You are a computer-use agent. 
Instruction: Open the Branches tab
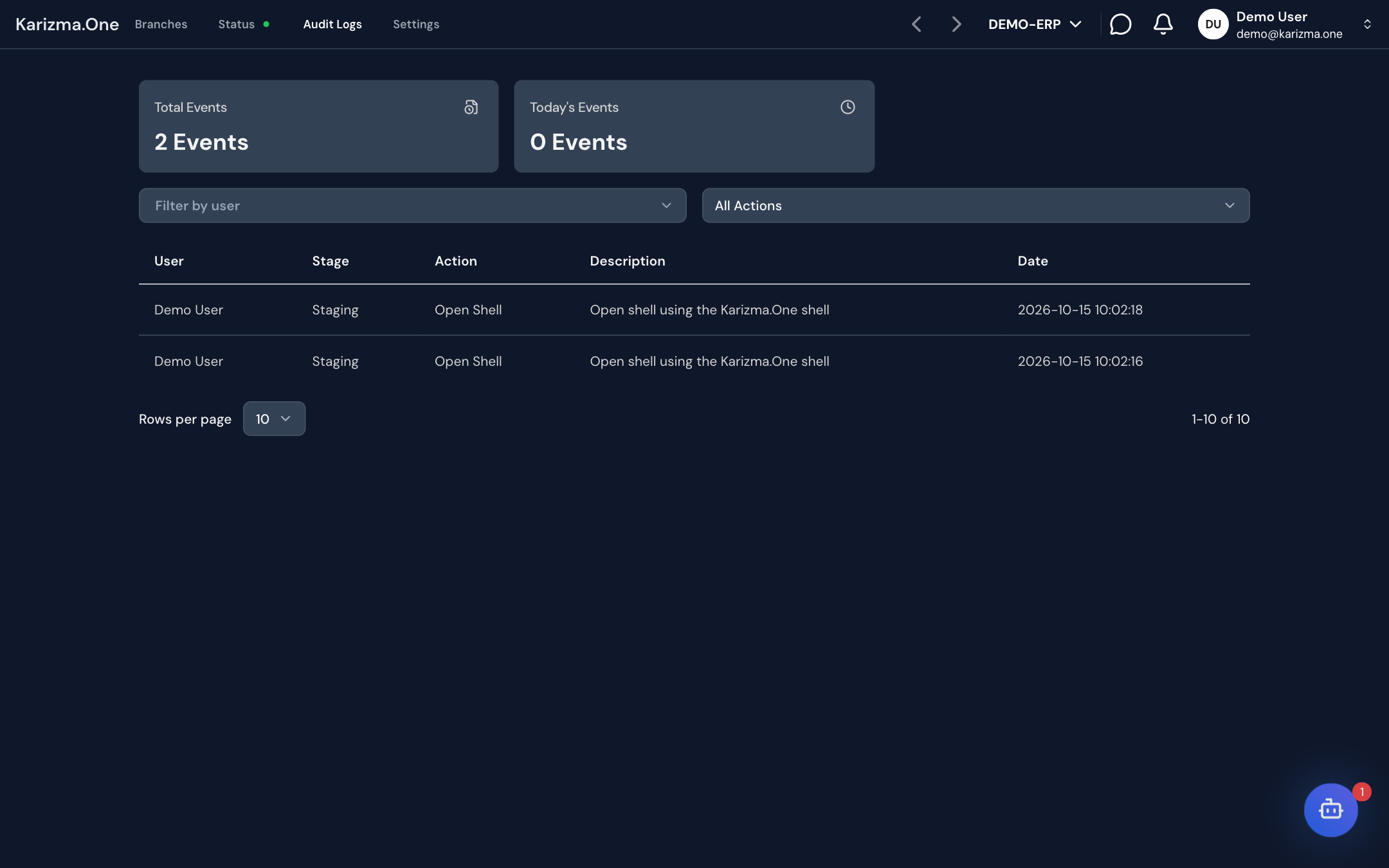pyautogui.click(x=161, y=24)
